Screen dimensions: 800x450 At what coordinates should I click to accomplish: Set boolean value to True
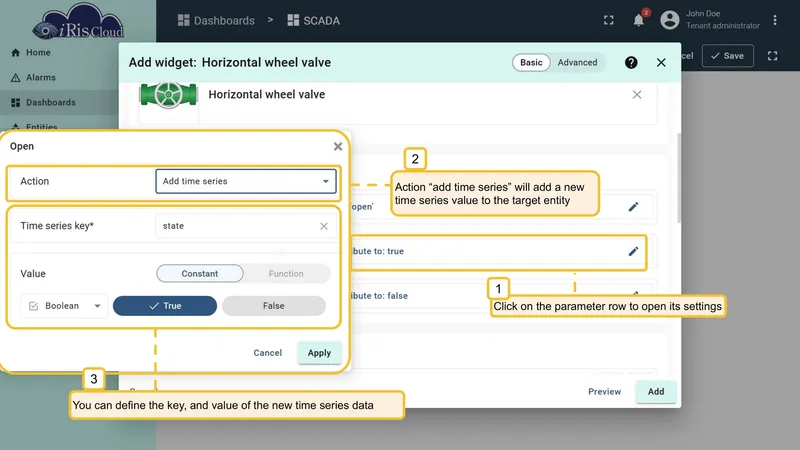pyautogui.click(x=165, y=306)
